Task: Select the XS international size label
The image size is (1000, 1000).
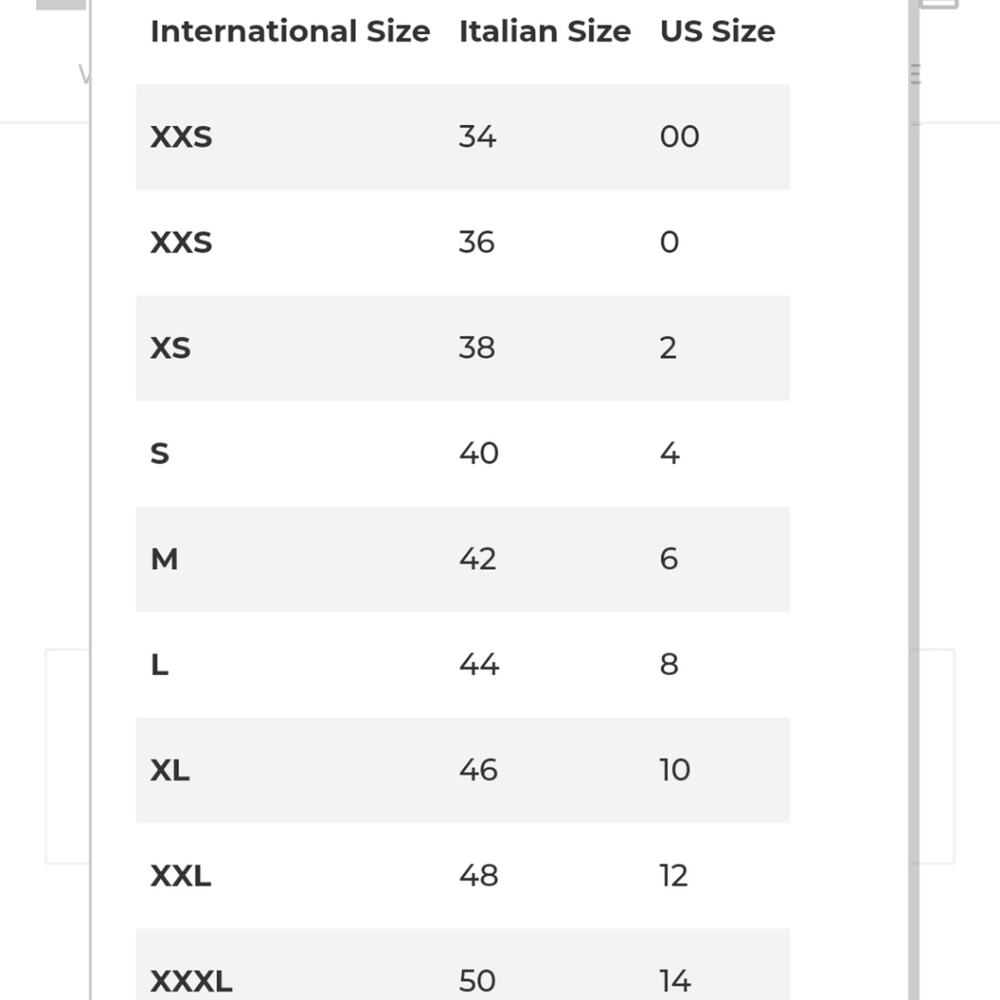Action: click(x=170, y=348)
